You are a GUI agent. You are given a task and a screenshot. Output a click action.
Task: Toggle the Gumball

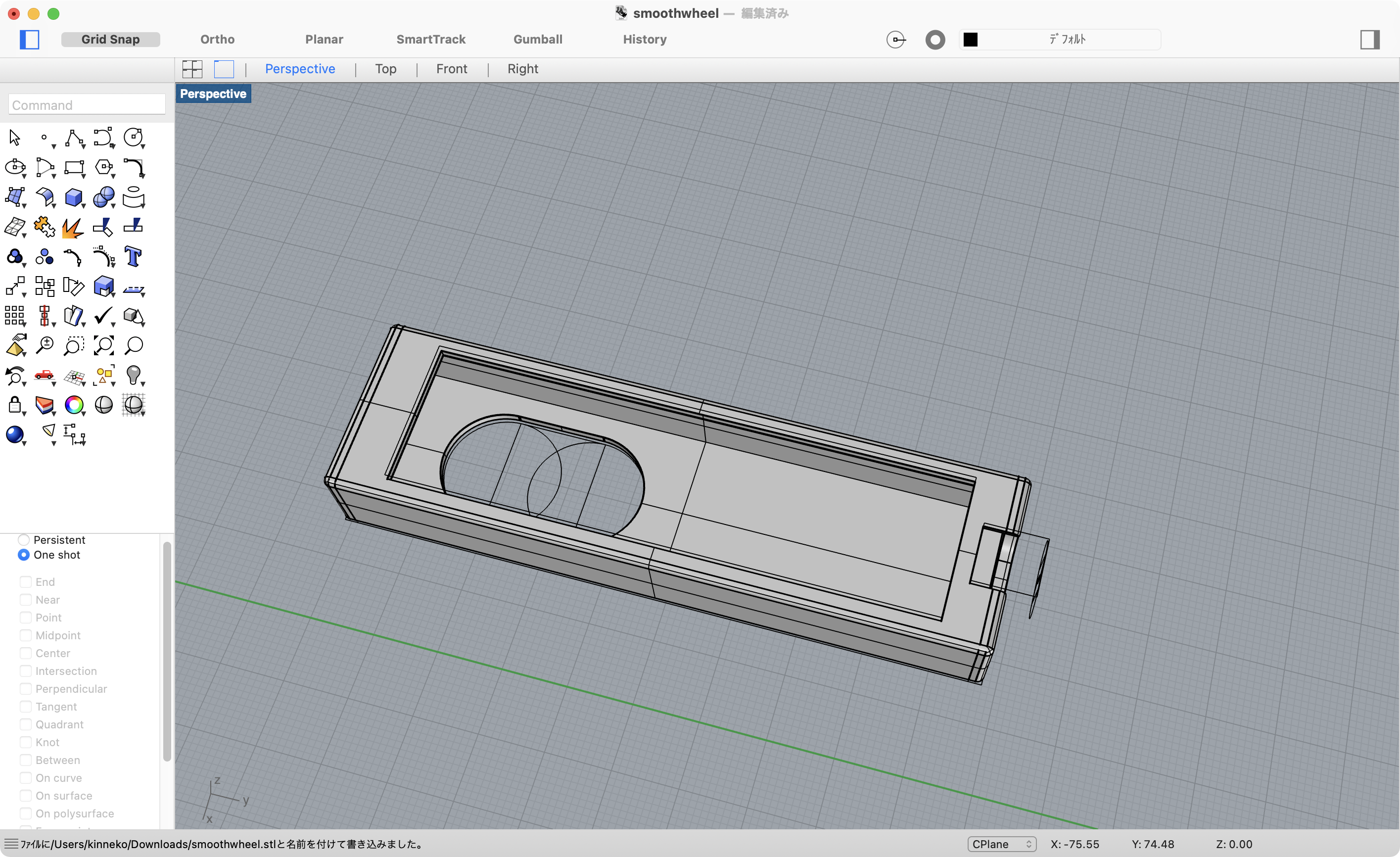538,39
